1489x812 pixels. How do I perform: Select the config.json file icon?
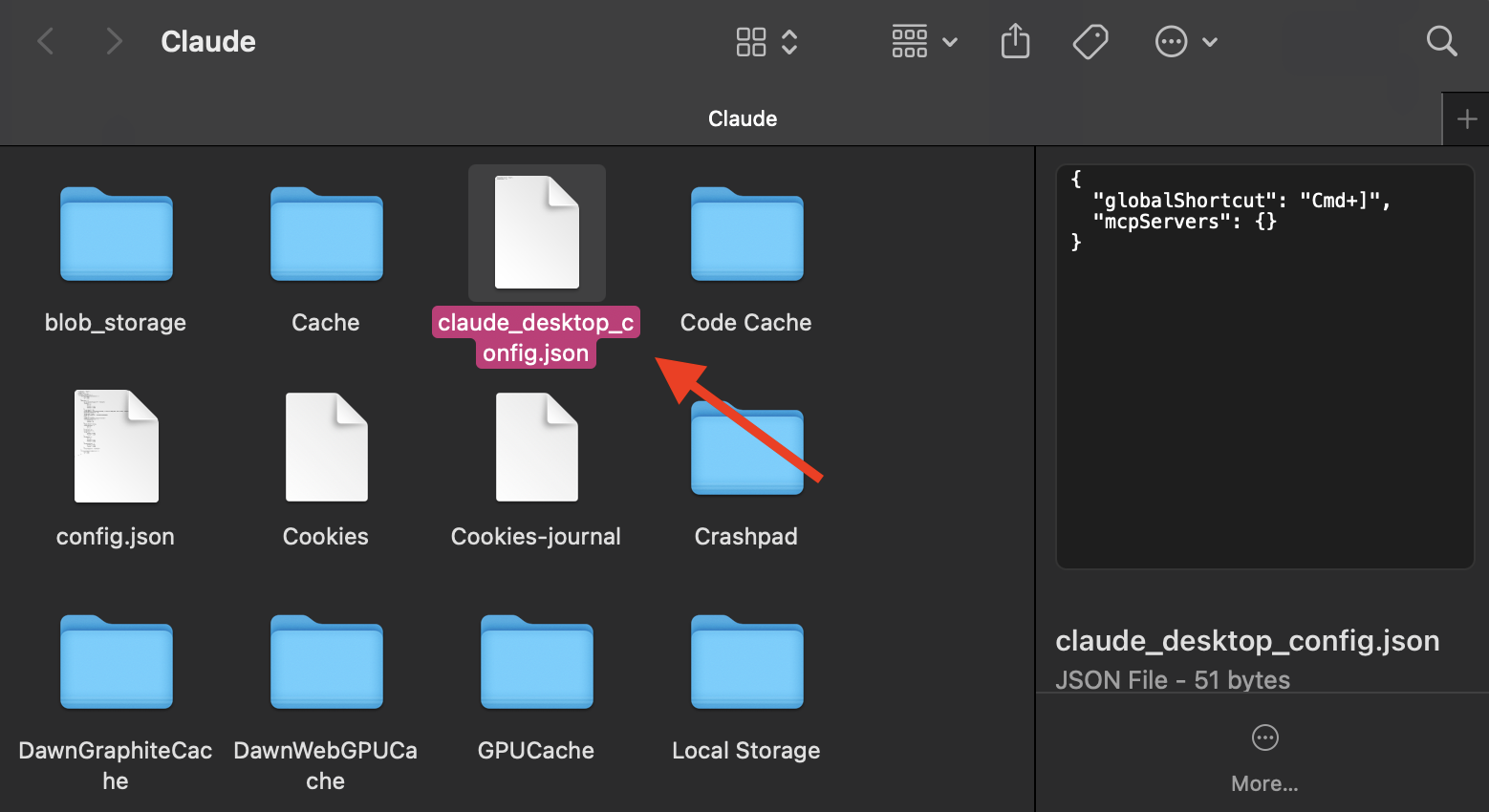click(x=117, y=446)
